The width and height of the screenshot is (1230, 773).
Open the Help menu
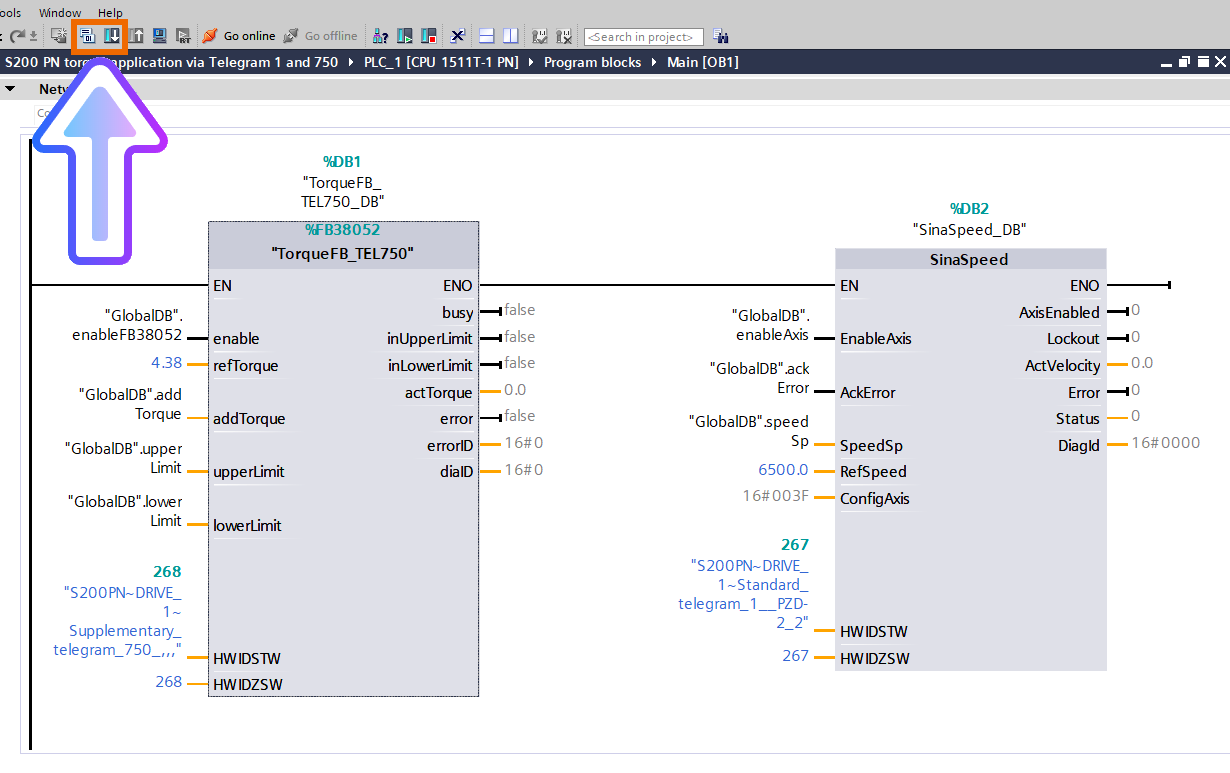point(110,12)
